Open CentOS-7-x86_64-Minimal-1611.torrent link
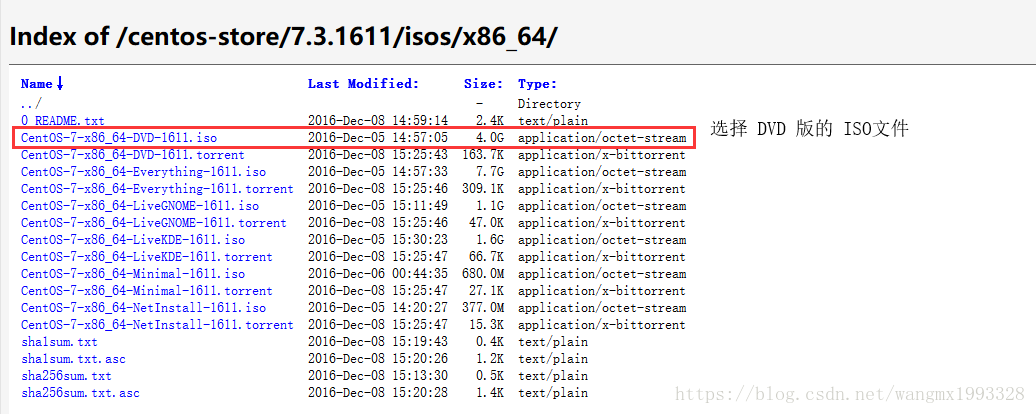The height and width of the screenshot is (414, 1036). pyautogui.click(x=147, y=291)
